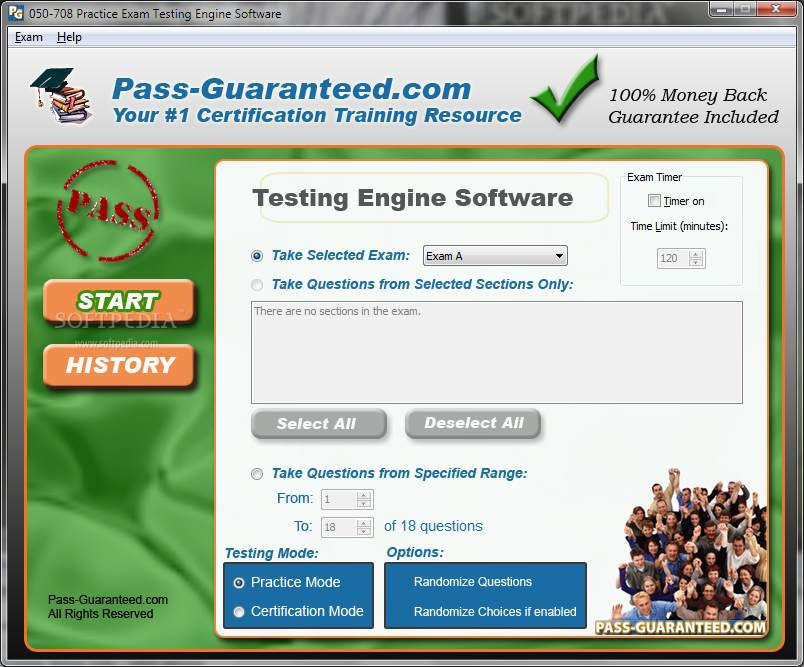Viewport: 804px width, 667px height.
Task: Click the red PASS stamp emblem
Action: 108,211
